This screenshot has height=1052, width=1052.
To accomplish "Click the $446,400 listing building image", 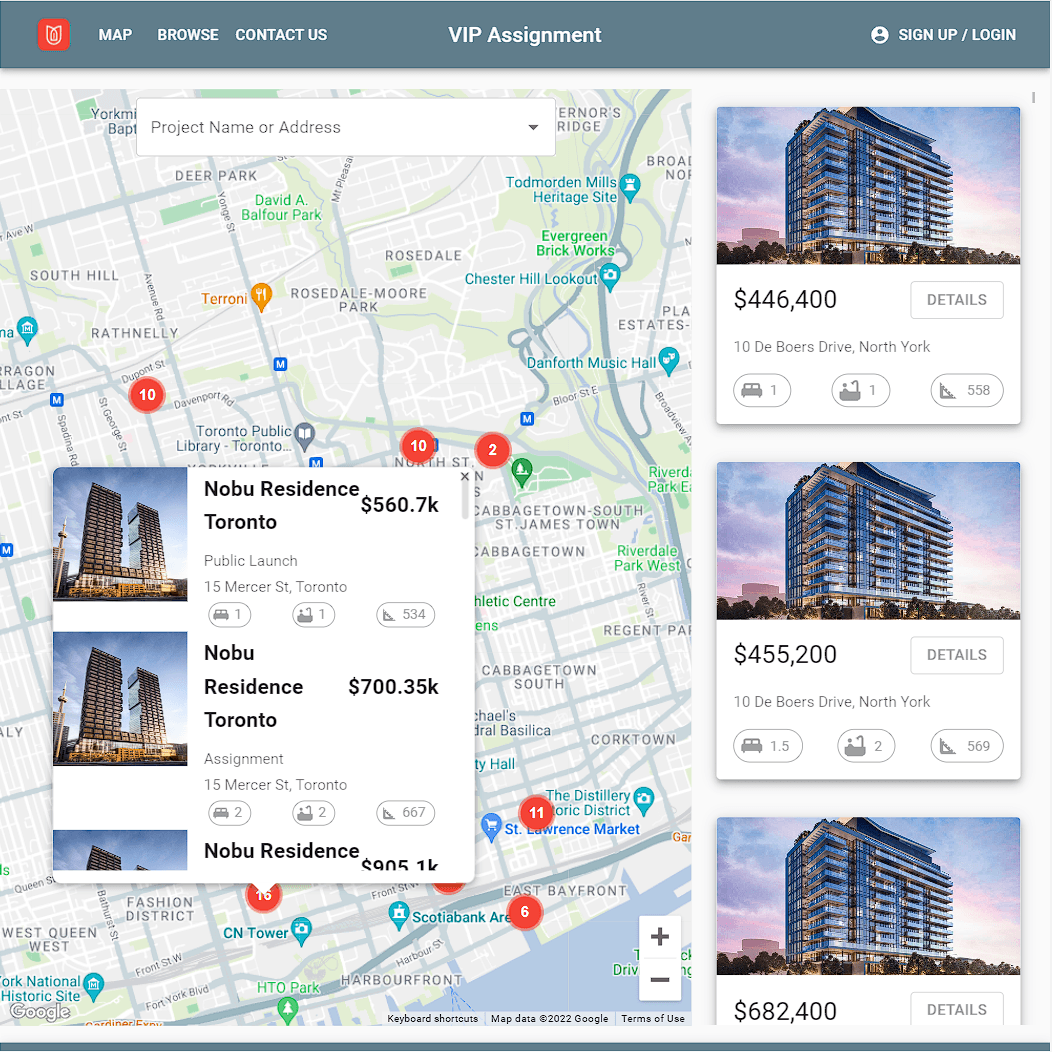I will pos(868,186).
